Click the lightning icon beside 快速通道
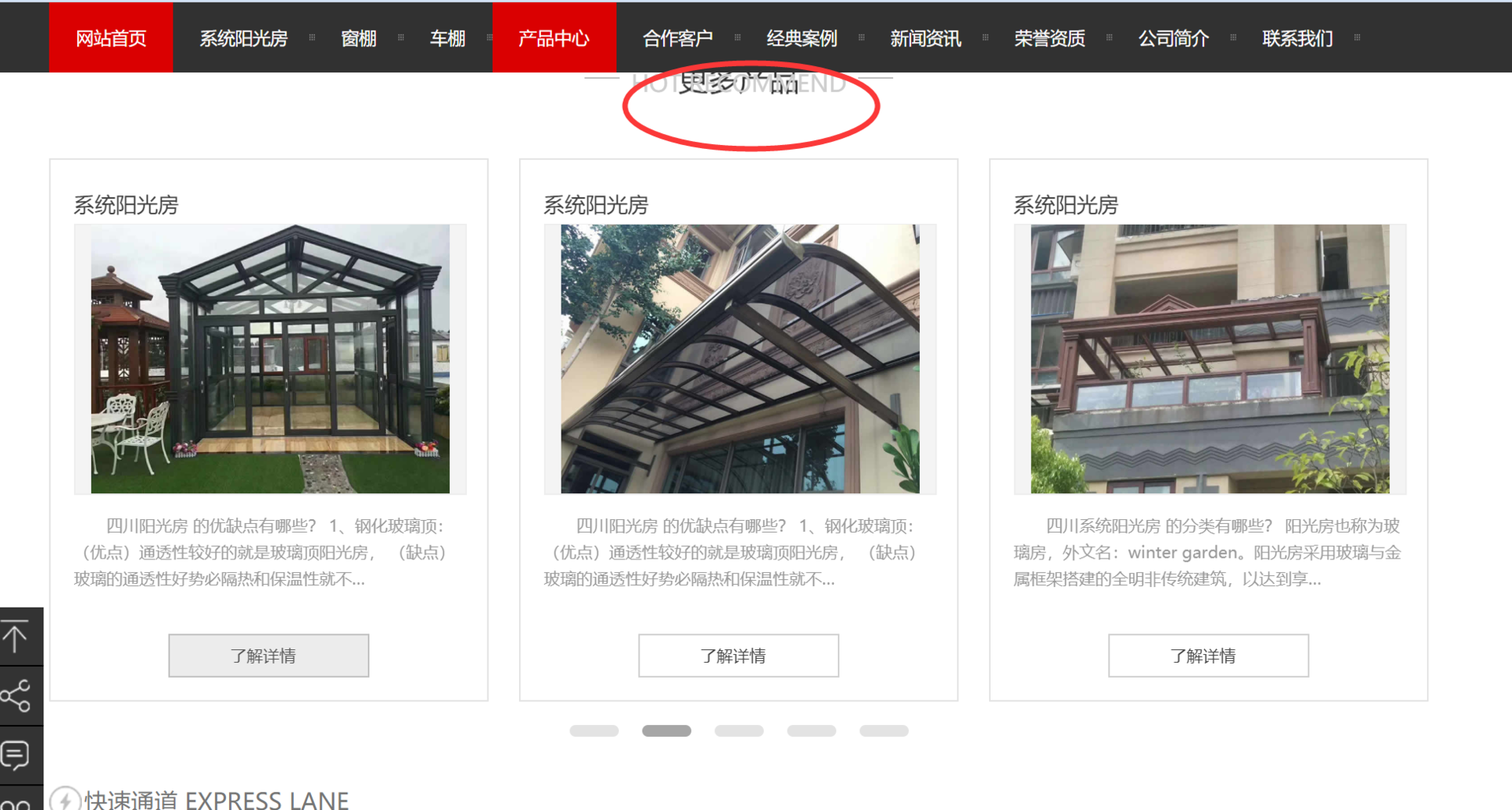1512x810 pixels. (x=65, y=800)
